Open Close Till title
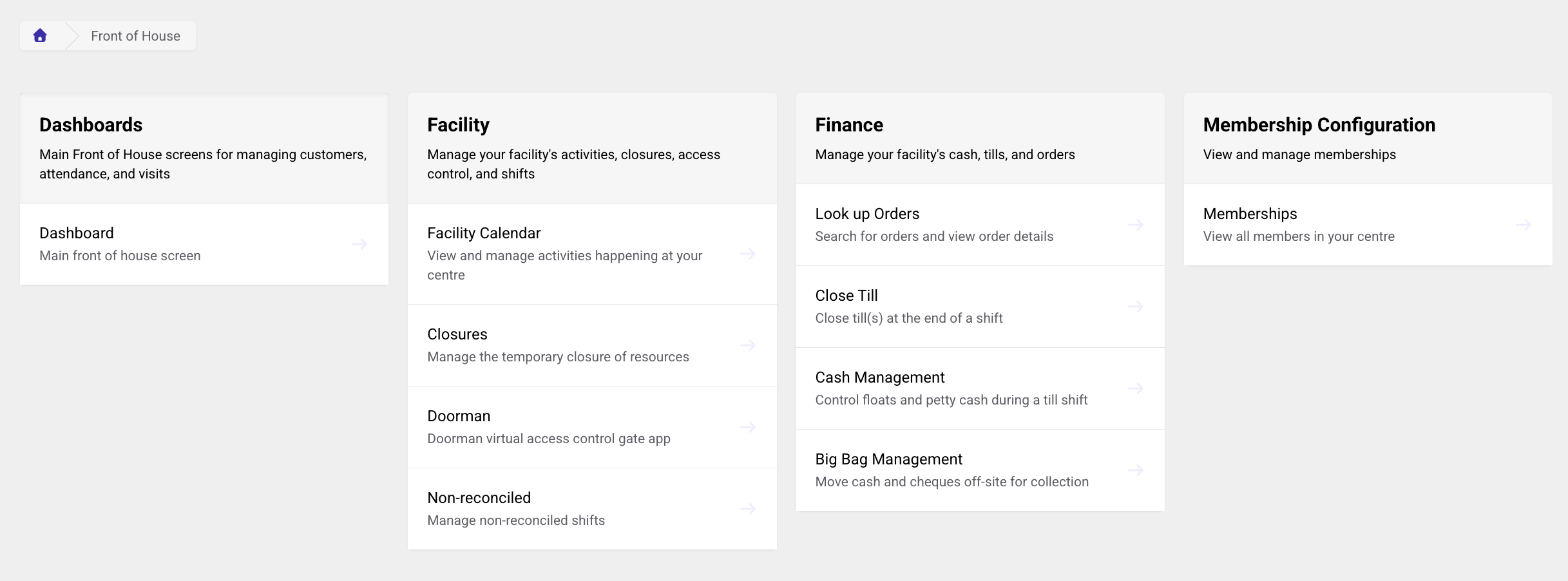 (x=846, y=296)
